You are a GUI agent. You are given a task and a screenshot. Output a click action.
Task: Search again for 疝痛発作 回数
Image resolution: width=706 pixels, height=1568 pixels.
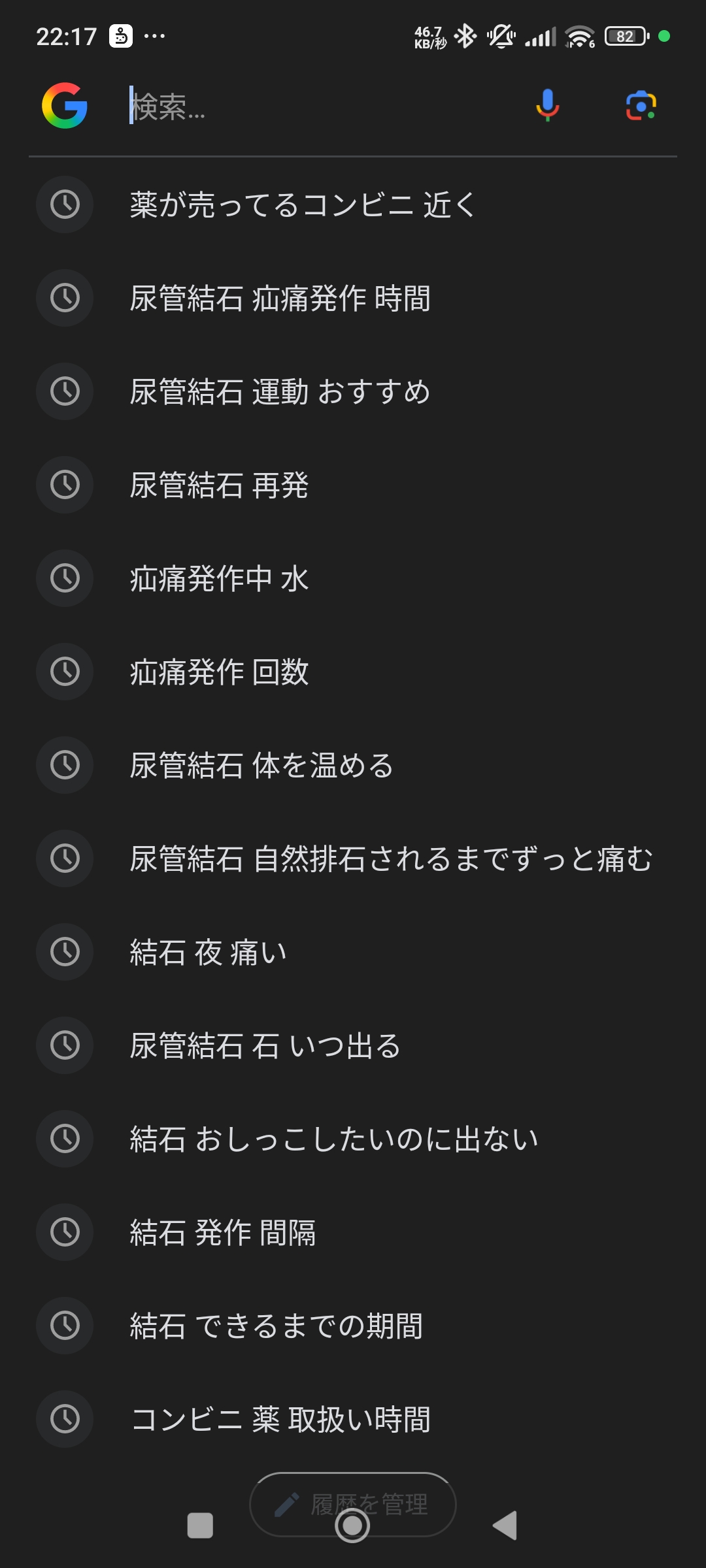(219, 672)
